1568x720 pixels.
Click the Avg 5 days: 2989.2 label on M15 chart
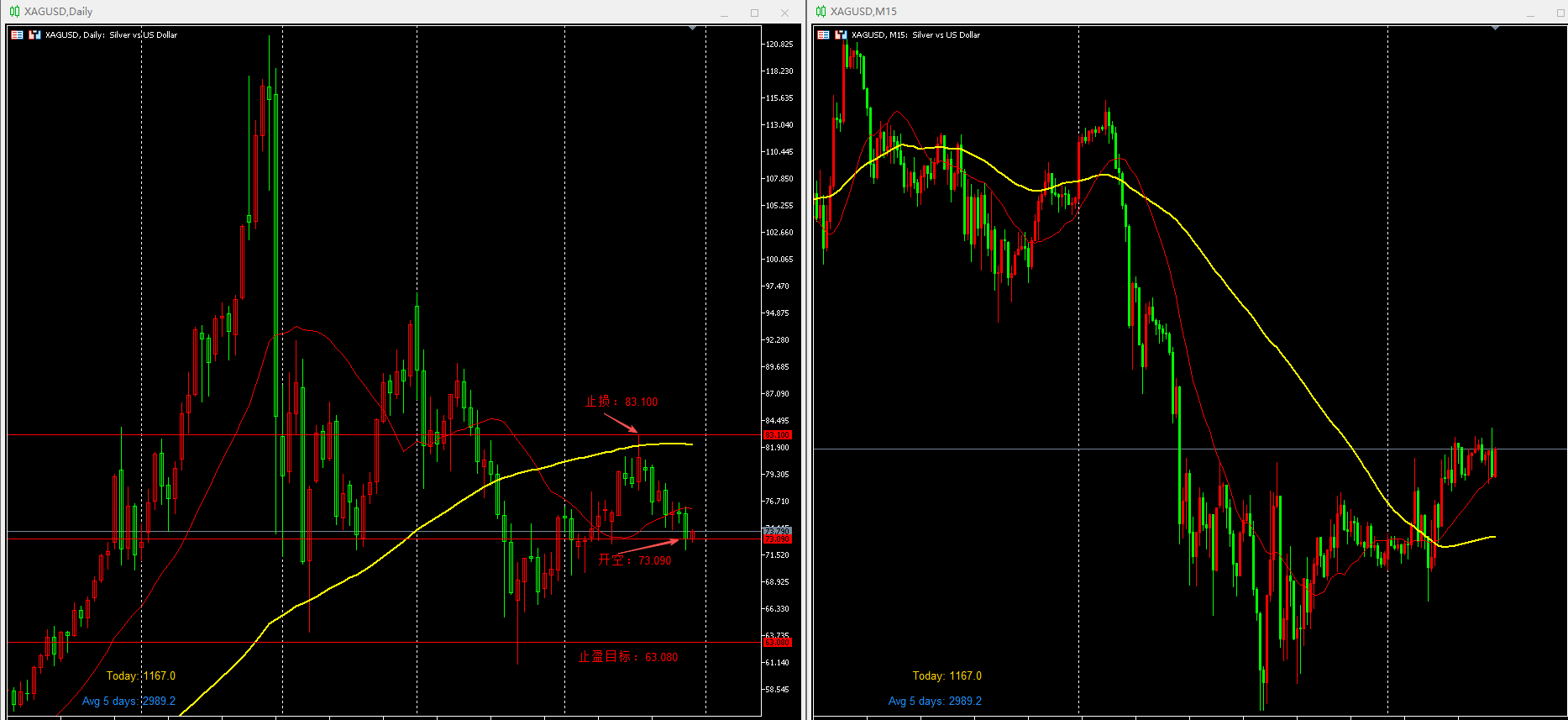pos(935,701)
